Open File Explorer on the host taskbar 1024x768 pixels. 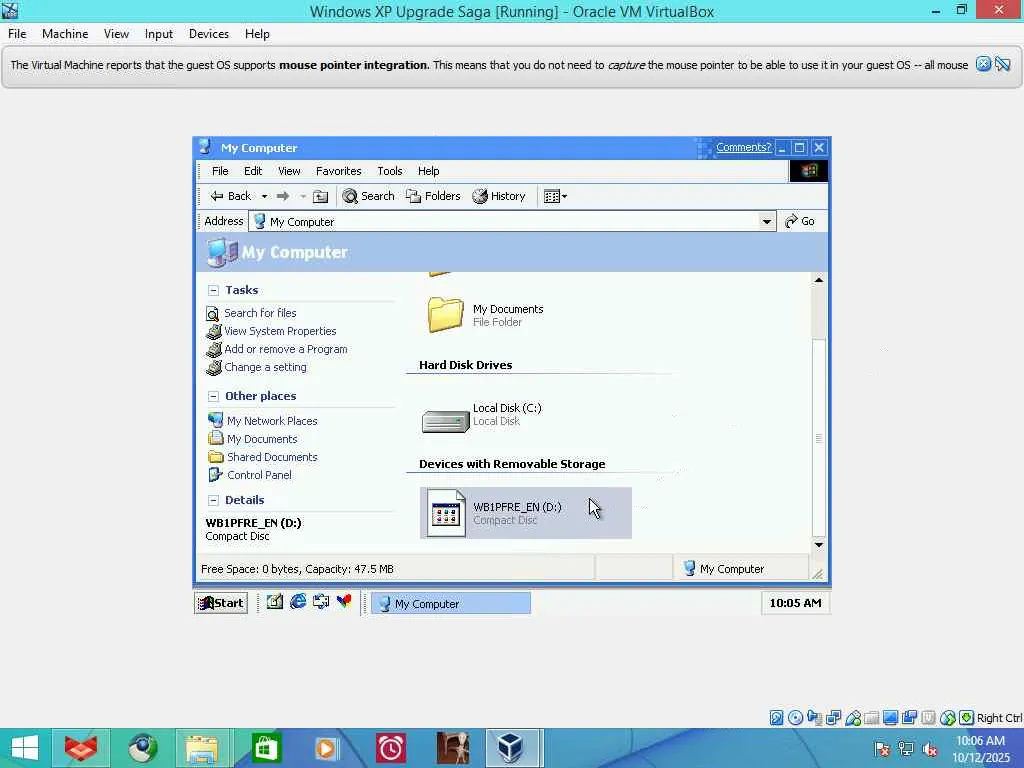point(202,748)
